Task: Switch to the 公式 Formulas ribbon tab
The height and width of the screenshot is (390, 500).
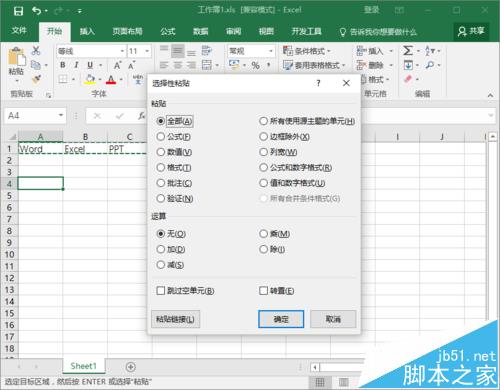Action: point(168,31)
